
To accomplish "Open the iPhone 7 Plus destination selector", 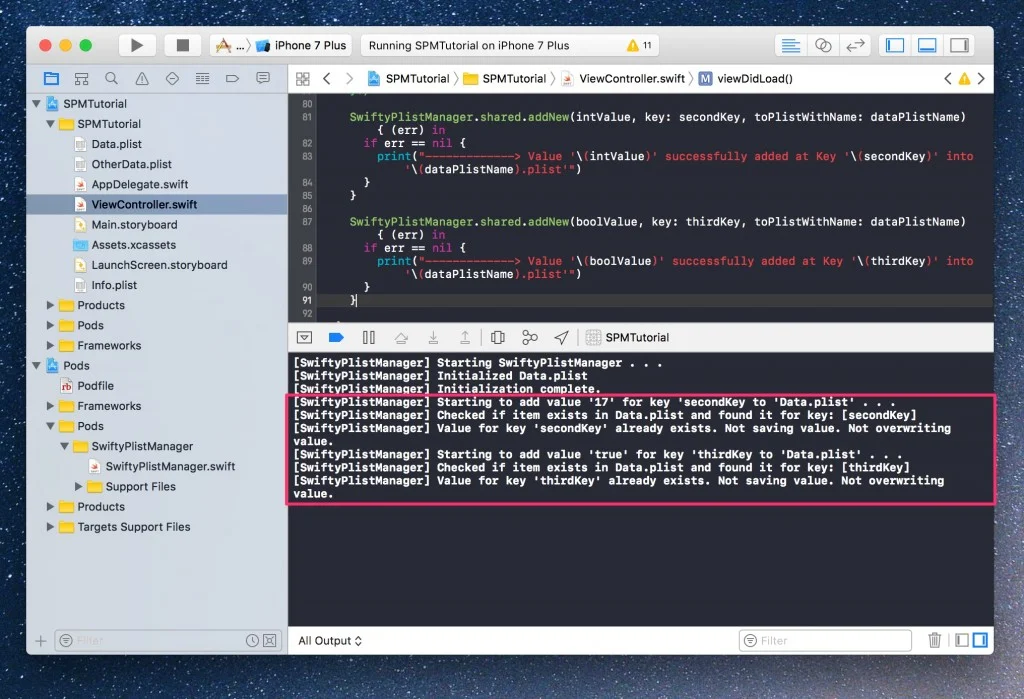I will (x=302, y=45).
